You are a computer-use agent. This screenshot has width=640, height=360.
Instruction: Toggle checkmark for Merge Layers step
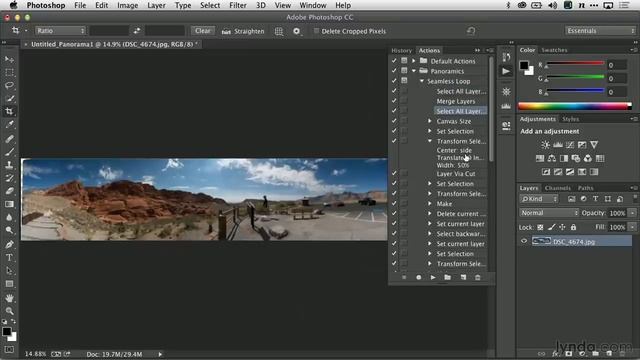[x=394, y=101]
